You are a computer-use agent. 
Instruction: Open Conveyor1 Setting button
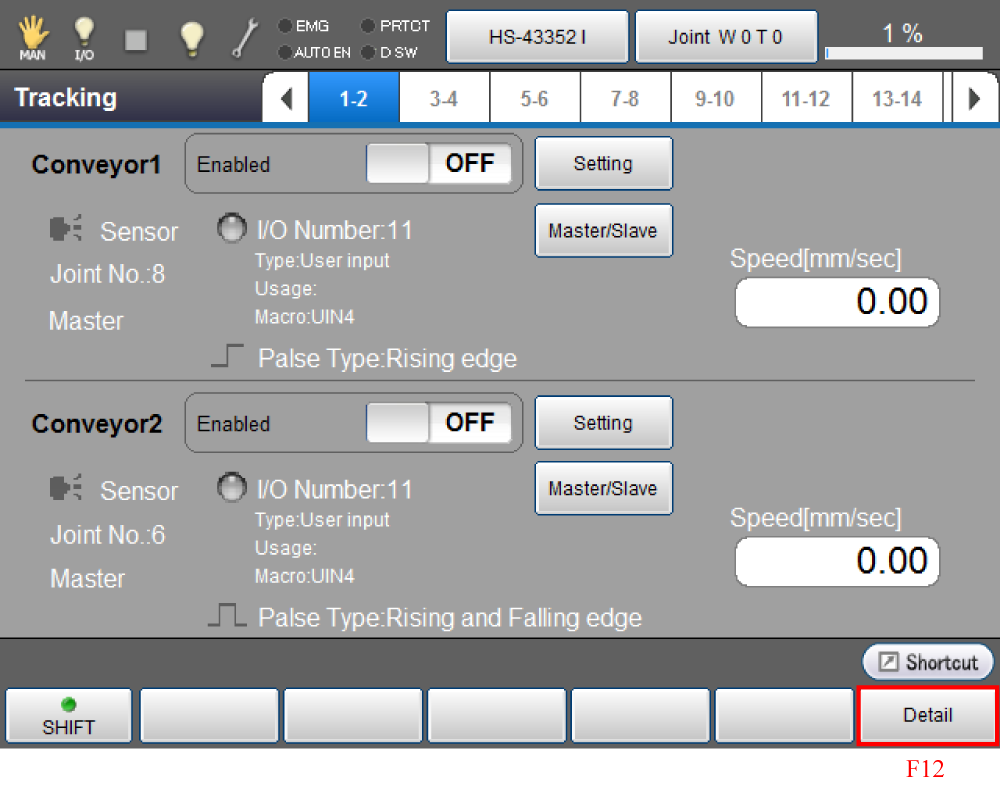click(603, 164)
